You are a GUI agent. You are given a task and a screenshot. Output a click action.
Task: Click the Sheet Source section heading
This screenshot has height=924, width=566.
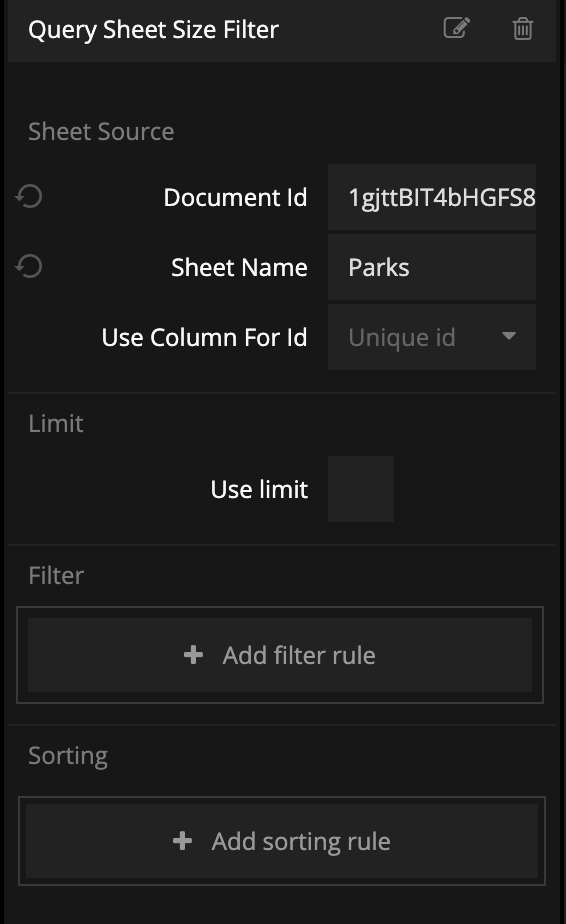pyautogui.click(x=101, y=131)
